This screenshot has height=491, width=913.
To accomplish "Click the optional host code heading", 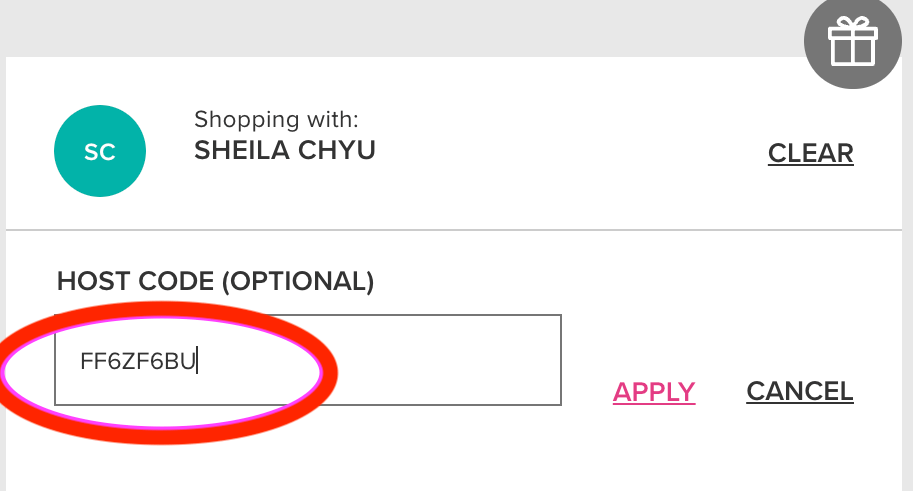I will pyautogui.click(x=215, y=281).
